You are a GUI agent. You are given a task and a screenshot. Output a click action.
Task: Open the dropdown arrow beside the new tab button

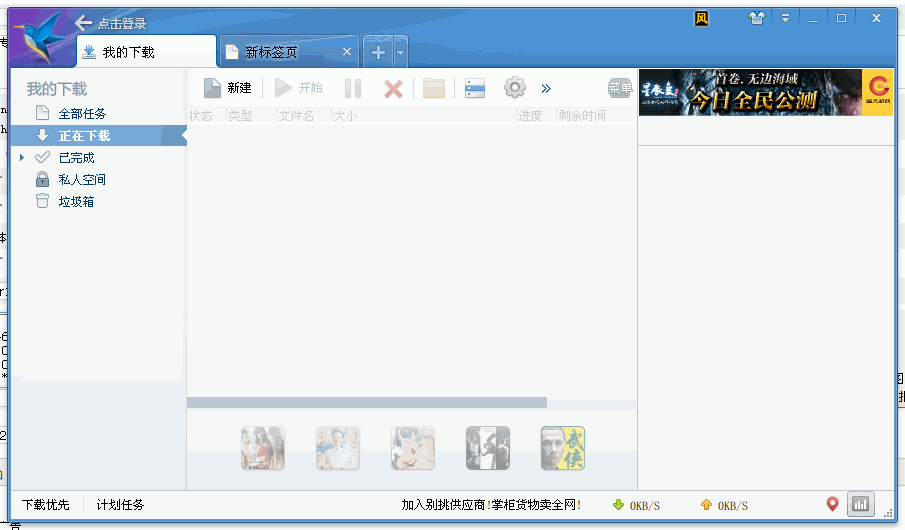click(x=400, y=52)
